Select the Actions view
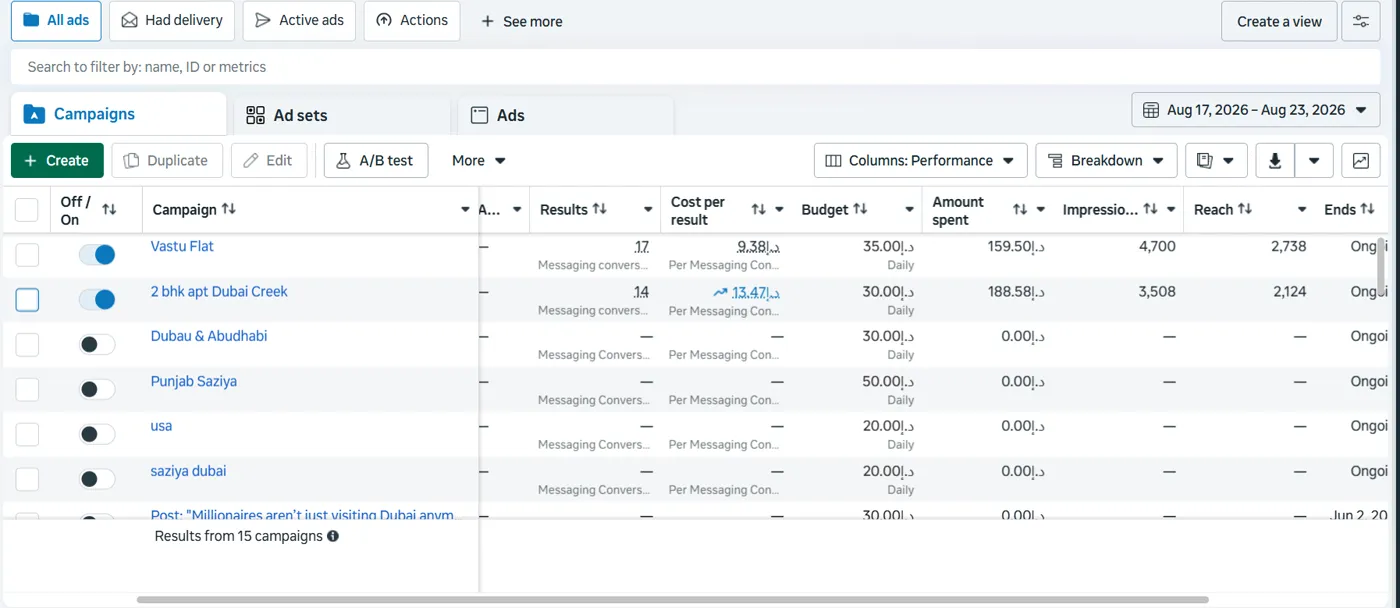 point(412,21)
